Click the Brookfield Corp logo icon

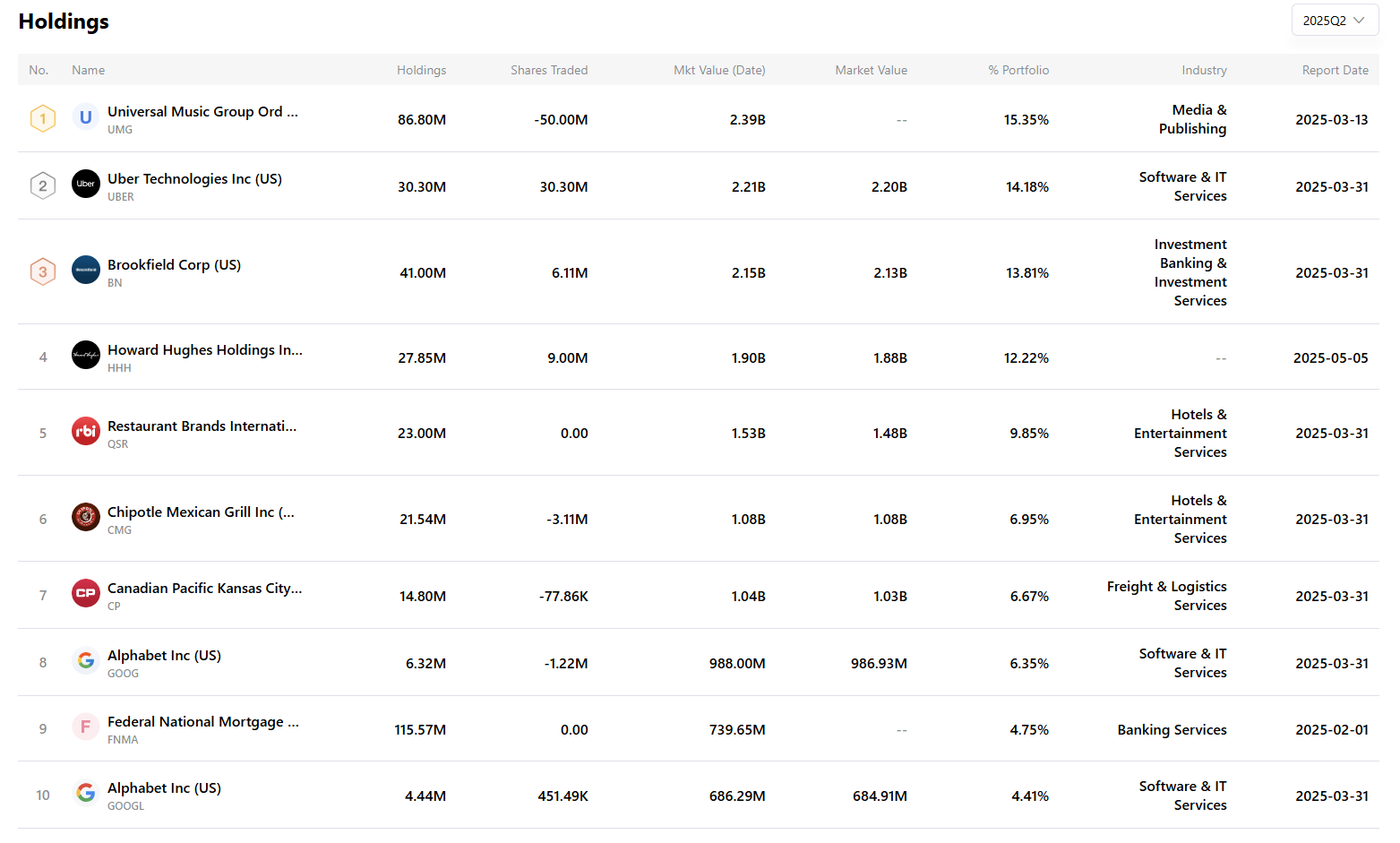(x=86, y=270)
